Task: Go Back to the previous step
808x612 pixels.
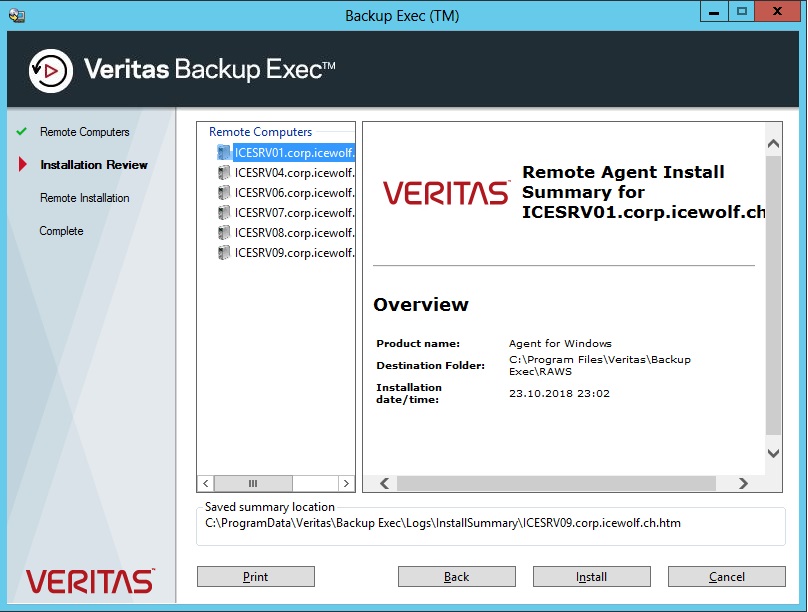Action: click(457, 576)
